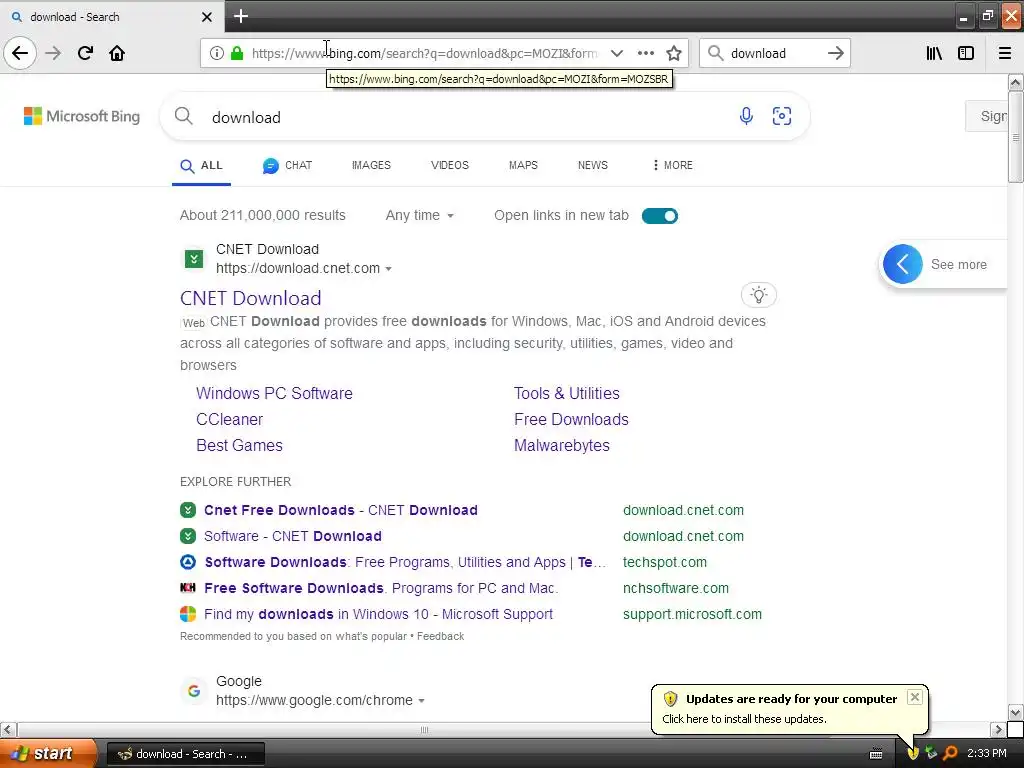Switch to the IMAGES tab
The height and width of the screenshot is (768, 1024).
(x=371, y=165)
